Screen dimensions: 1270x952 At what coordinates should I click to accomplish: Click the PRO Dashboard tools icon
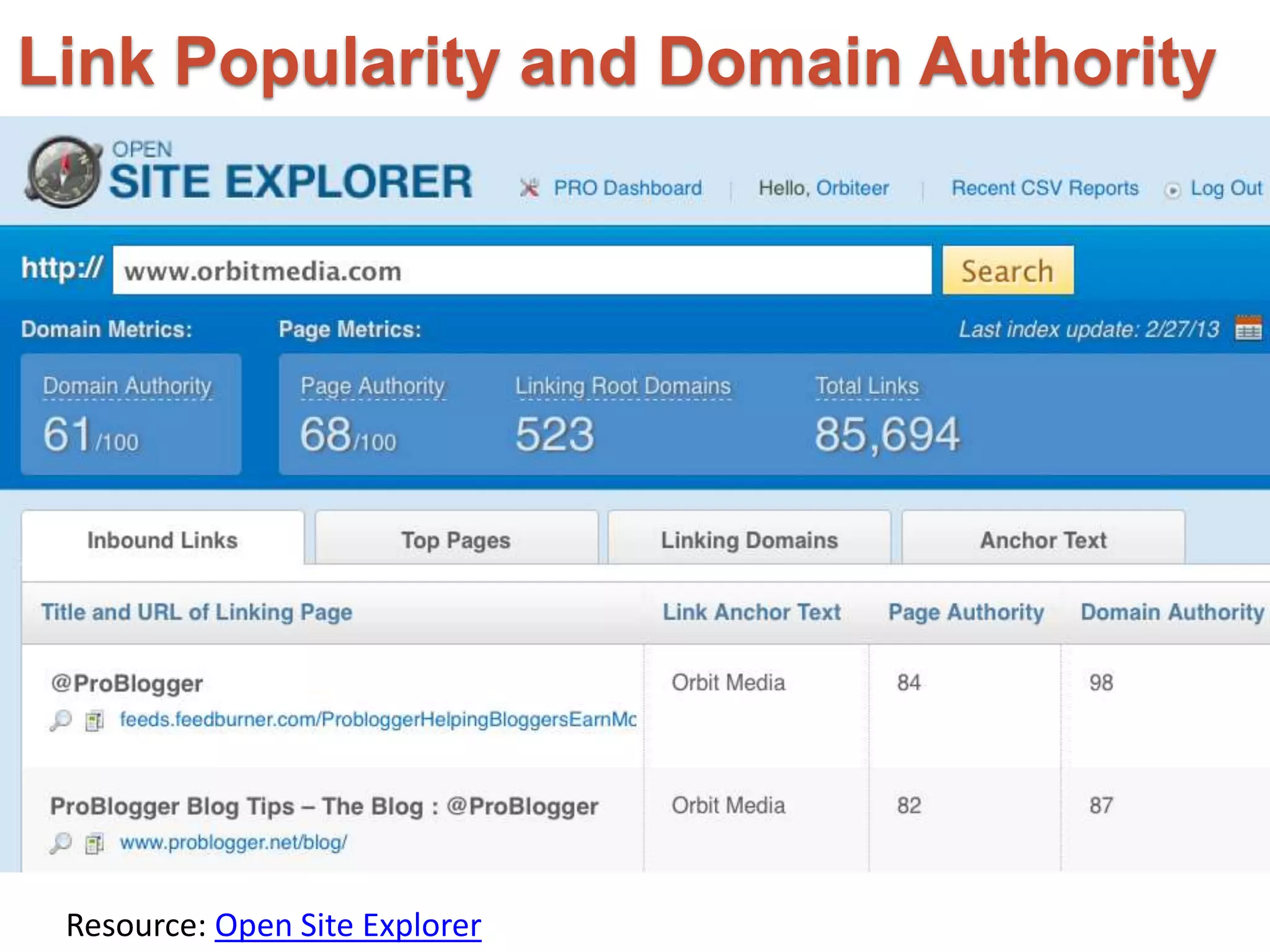coord(529,188)
